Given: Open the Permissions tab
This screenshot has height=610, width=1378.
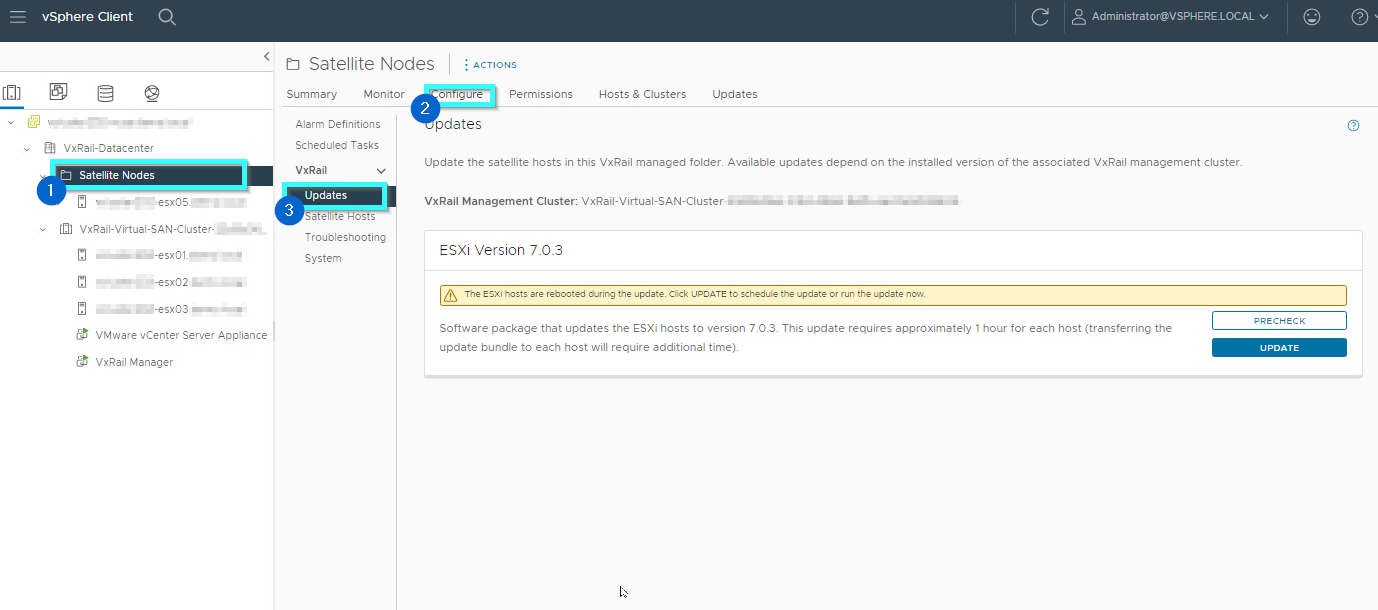Looking at the screenshot, I should [541, 94].
